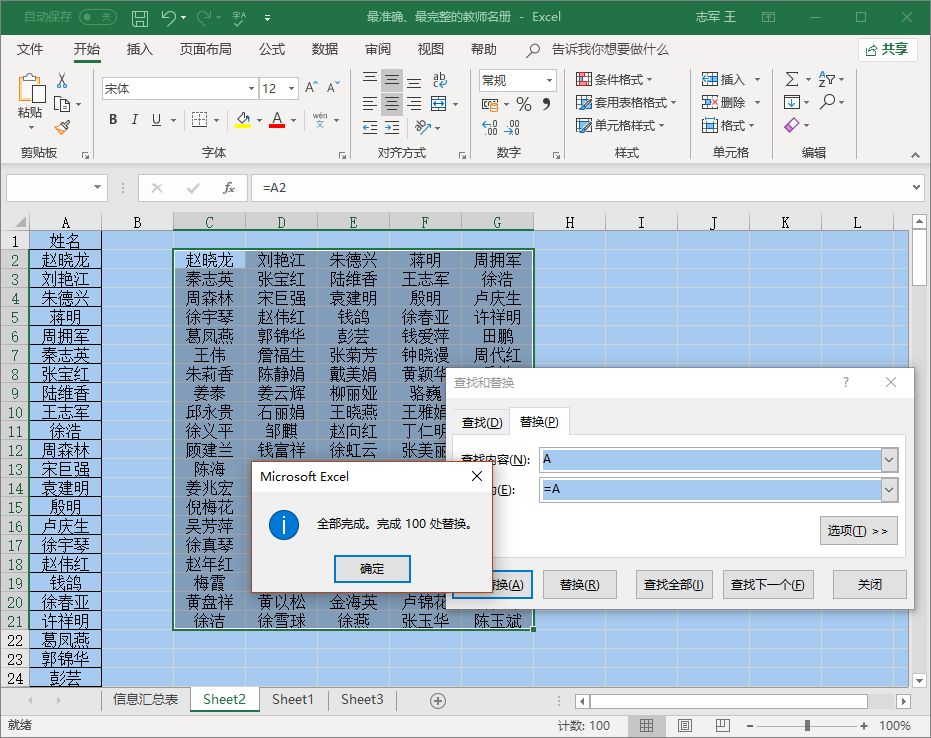Add a new sheet with plus icon

[x=438, y=701]
